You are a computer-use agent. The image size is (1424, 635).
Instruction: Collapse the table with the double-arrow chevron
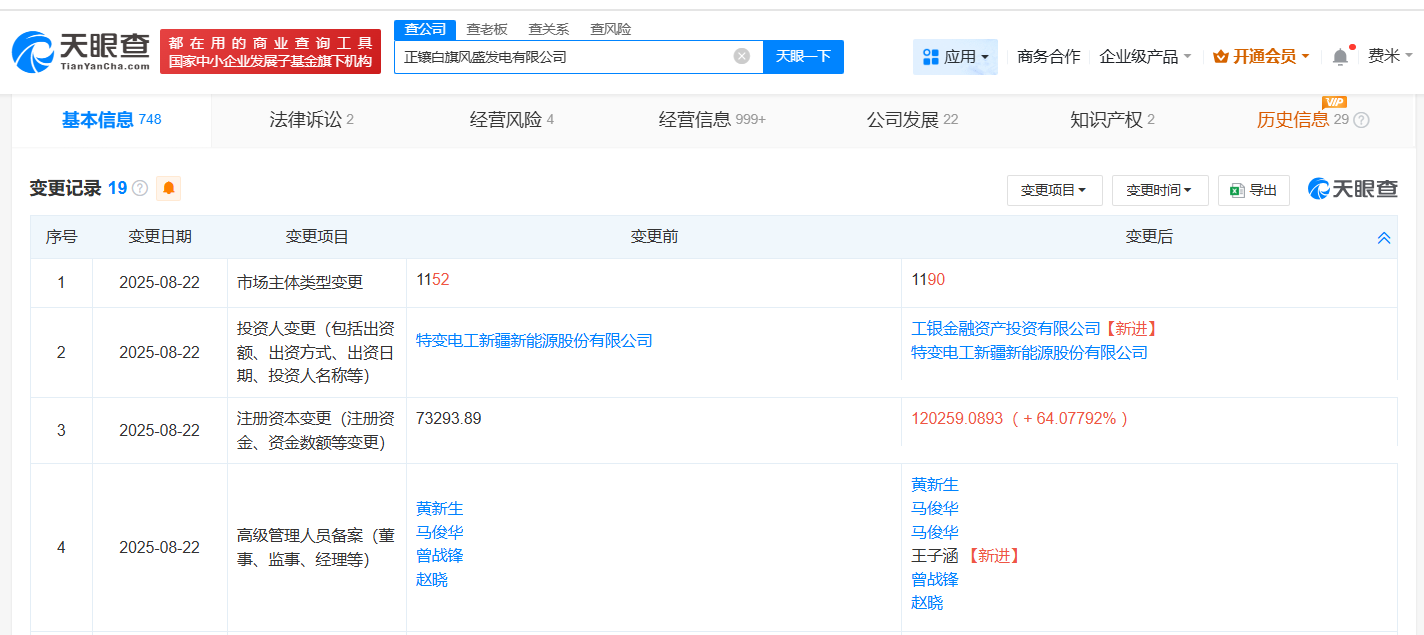click(x=1384, y=237)
